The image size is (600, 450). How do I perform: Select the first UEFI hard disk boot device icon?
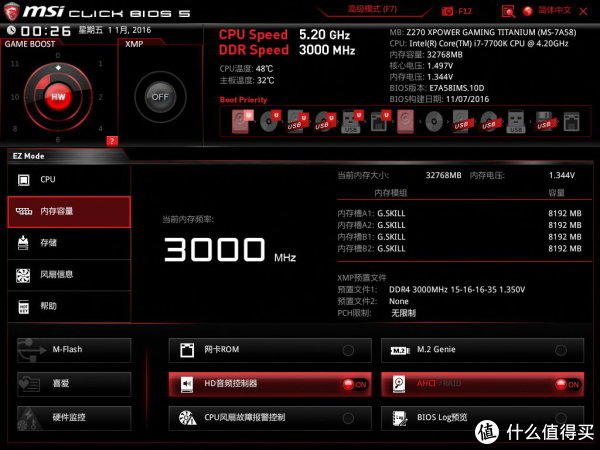242,121
